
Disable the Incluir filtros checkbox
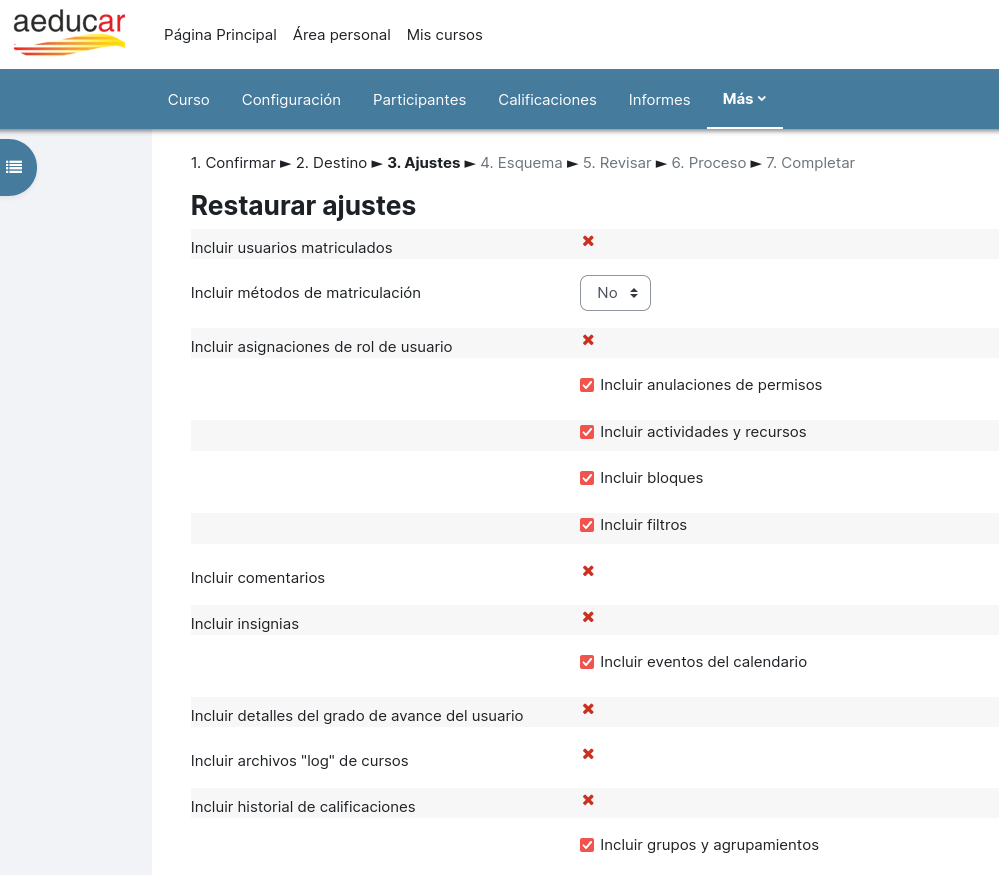coord(587,525)
